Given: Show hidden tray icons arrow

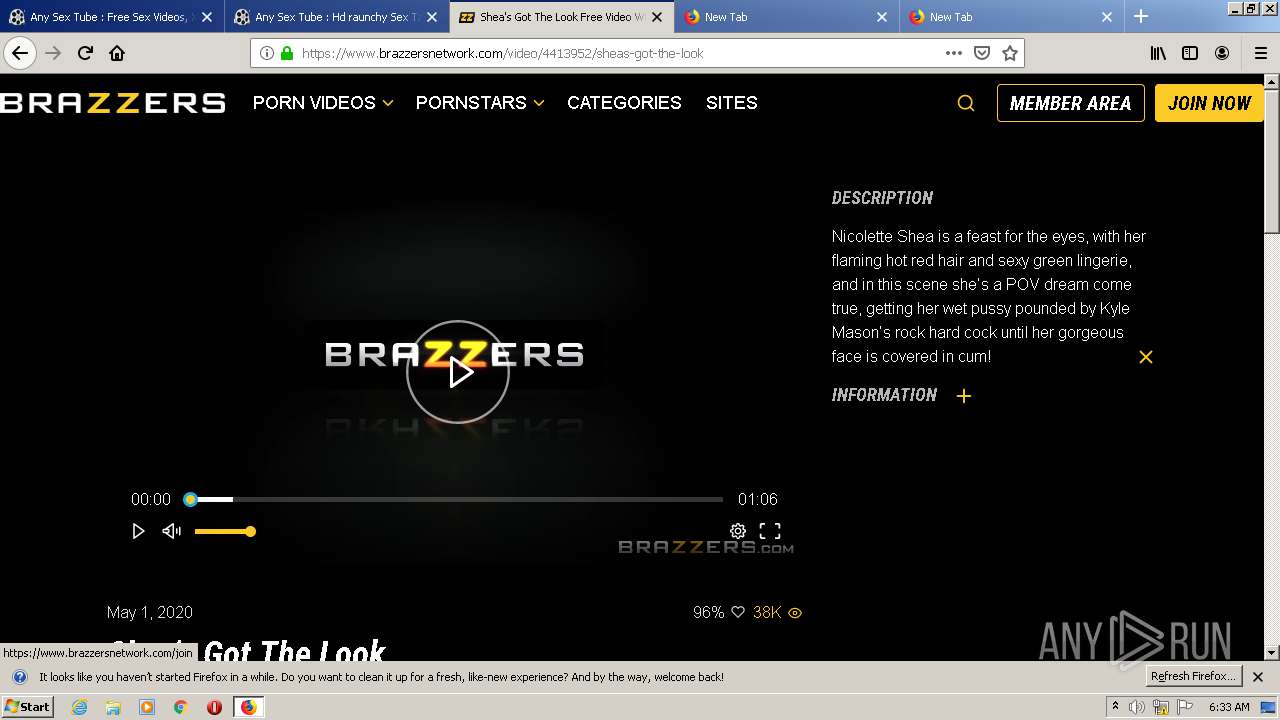Looking at the screenshot, I should click(x=1115, y=707).
